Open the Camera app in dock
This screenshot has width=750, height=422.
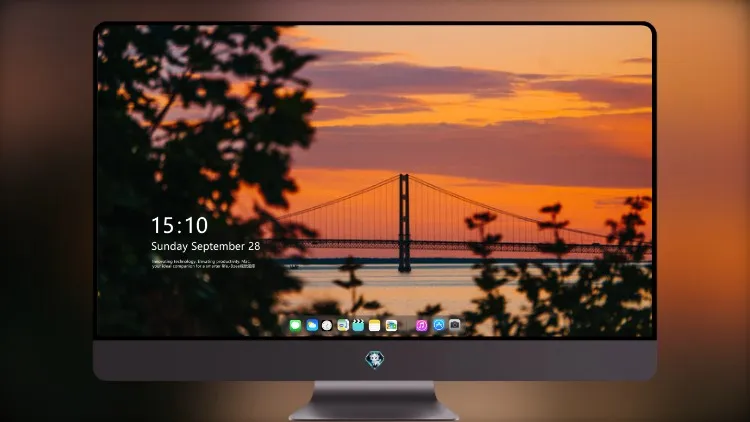pos(455,325)
